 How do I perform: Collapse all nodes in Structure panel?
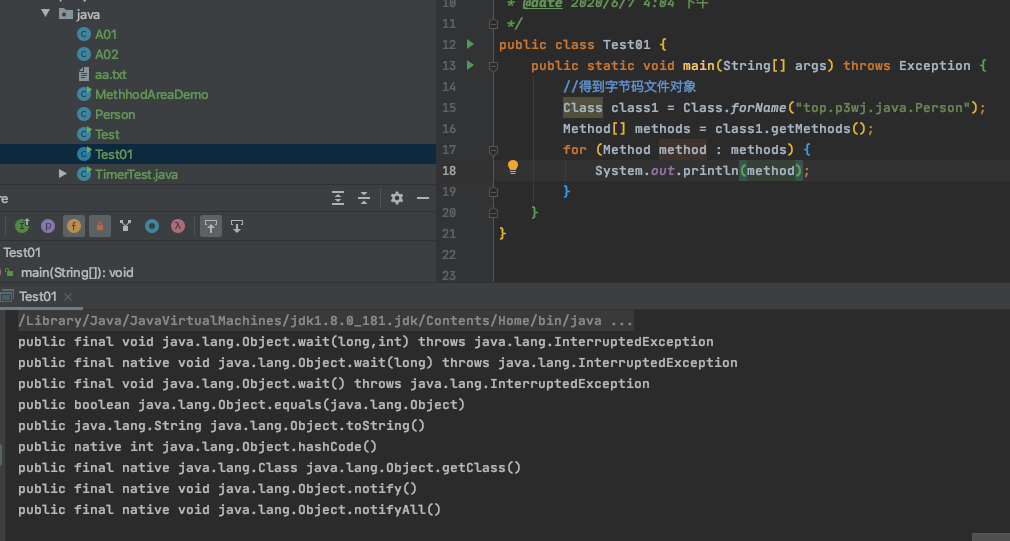click(364, 198)
